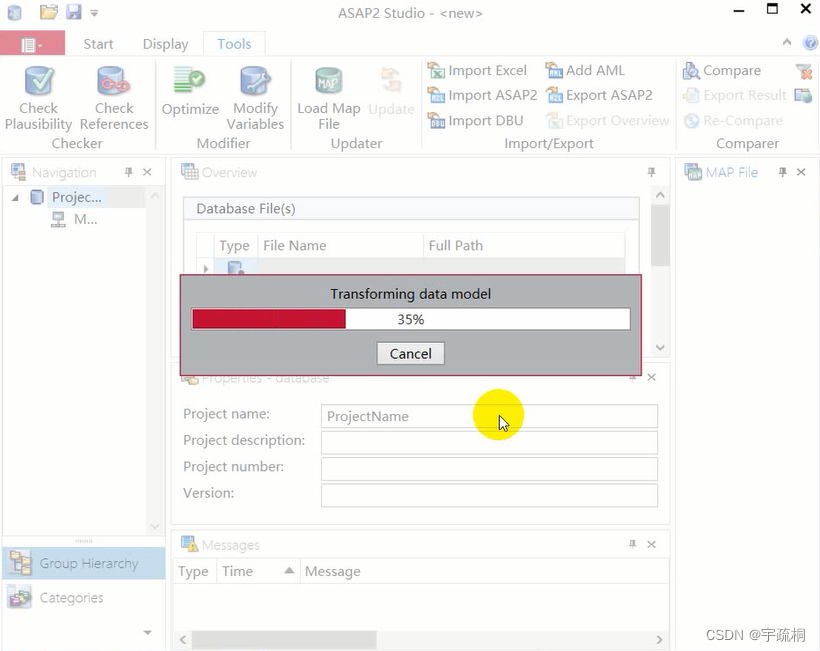Click the icon right of Export Result
Screen dimensions: 820x651
[x=803, y=95]
